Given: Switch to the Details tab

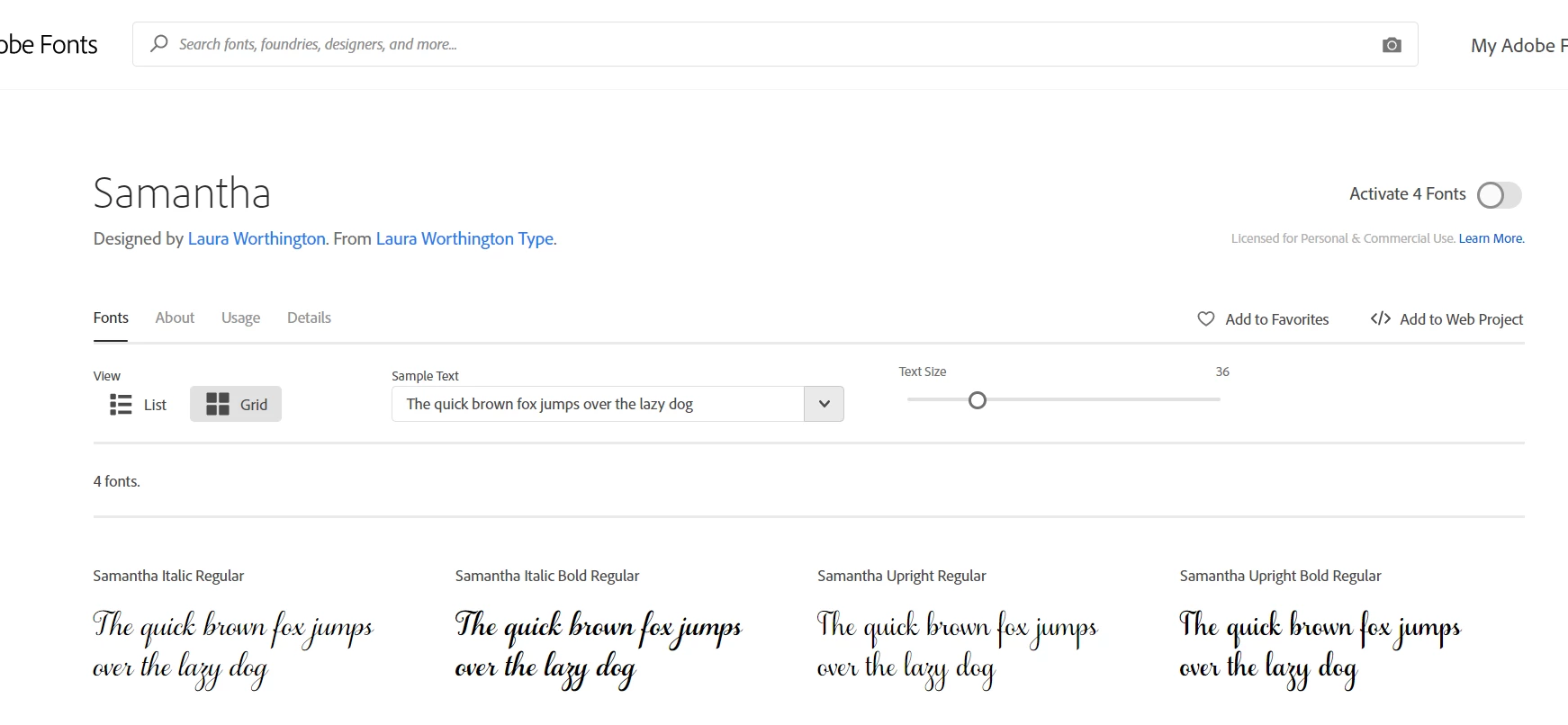Looking at the screenshot, I should 309,318.
